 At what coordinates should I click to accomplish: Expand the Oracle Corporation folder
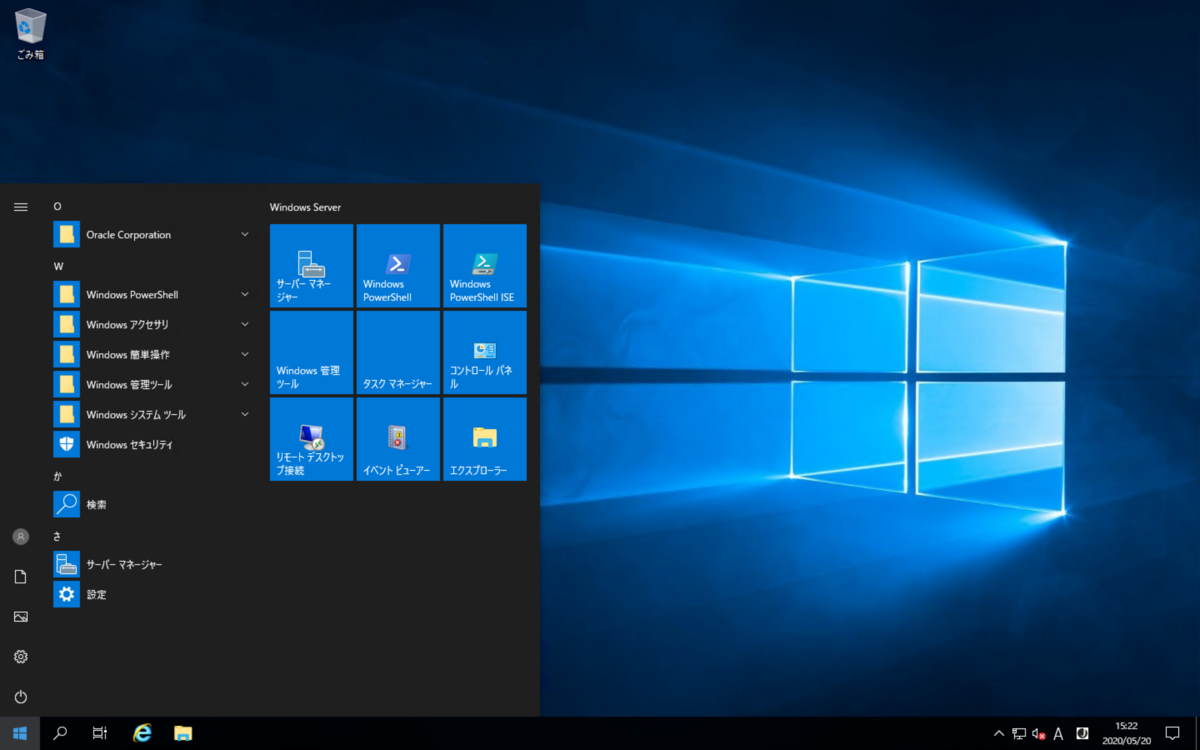[153, 235]
